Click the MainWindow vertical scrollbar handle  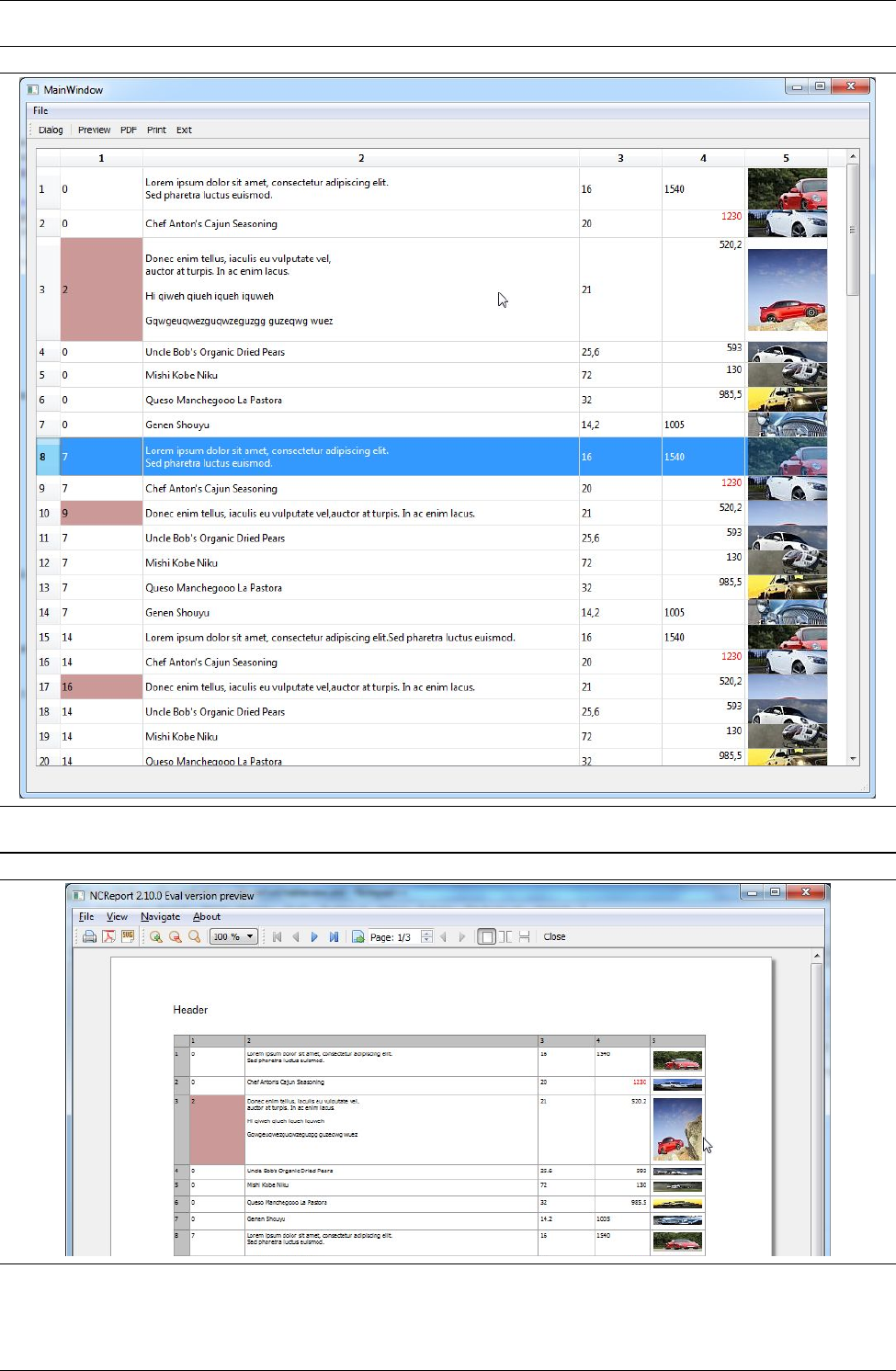pos(853,230)
